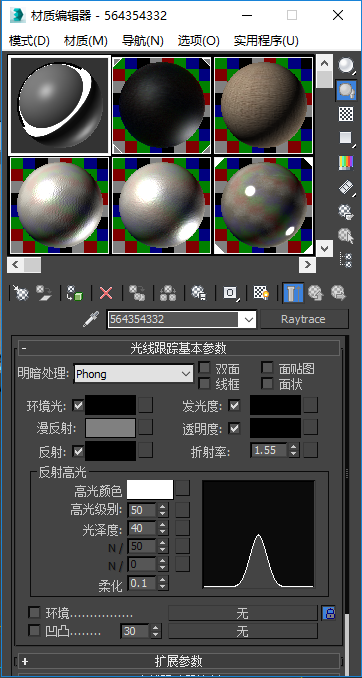Open the 实用程序(U) menu
Viewport: 362px width, 678px height.
tap(266, 41)
